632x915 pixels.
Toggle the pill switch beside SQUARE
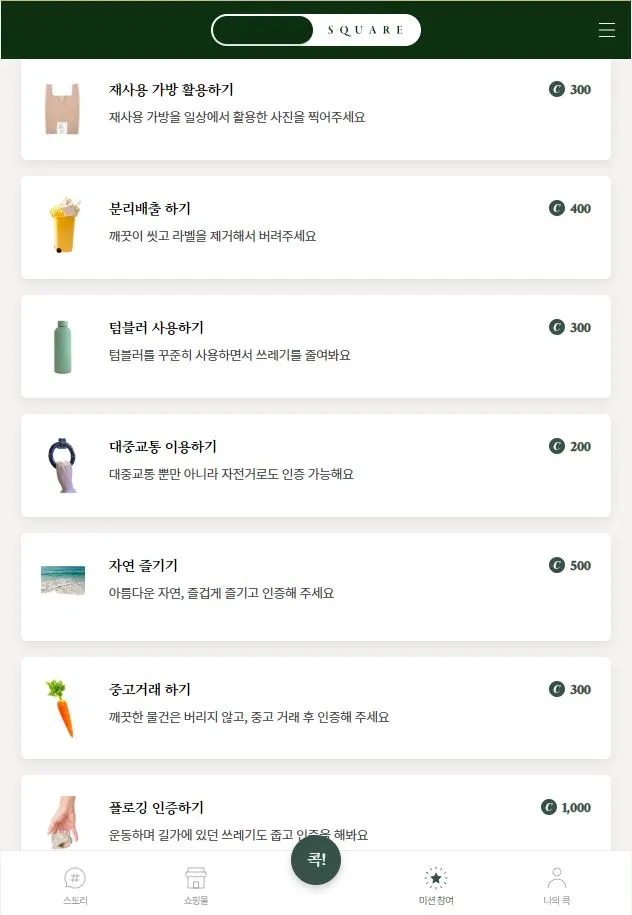(x=263, y=29)
